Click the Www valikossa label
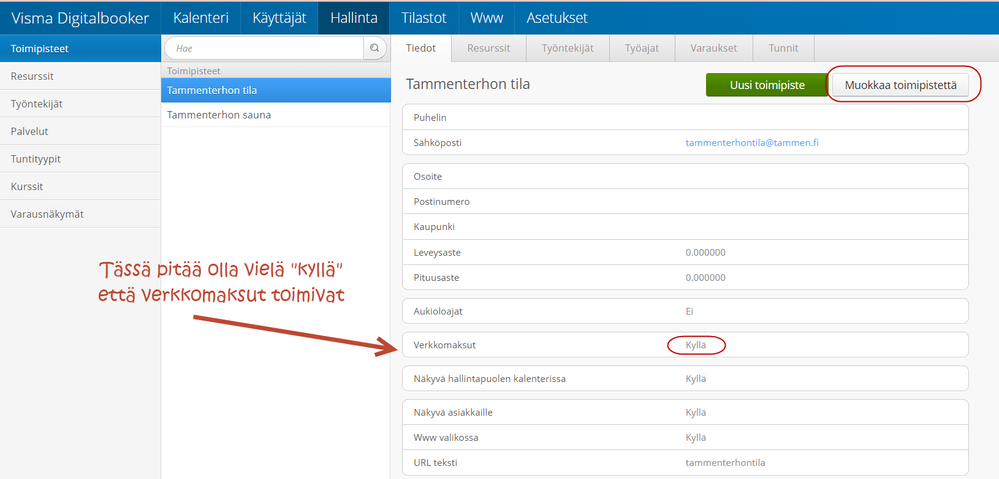Screen dimensions: 999x479 coord(445,438)
